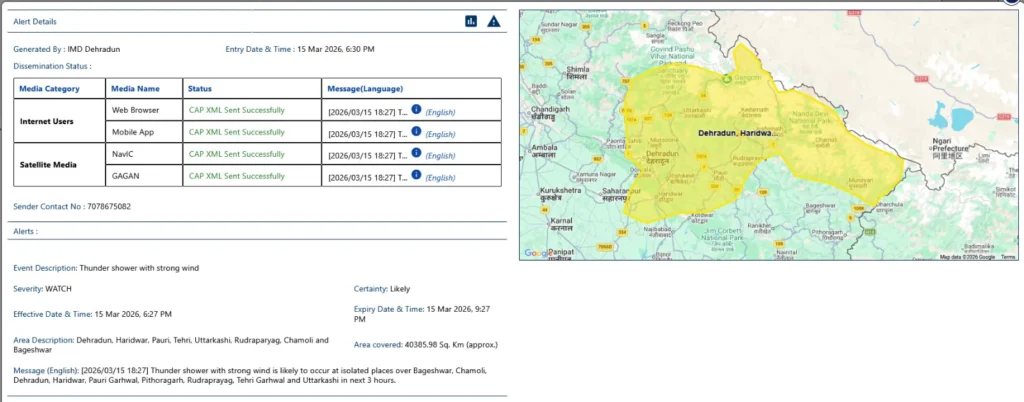Open the bar chart statistics icon

pos(471,21)
